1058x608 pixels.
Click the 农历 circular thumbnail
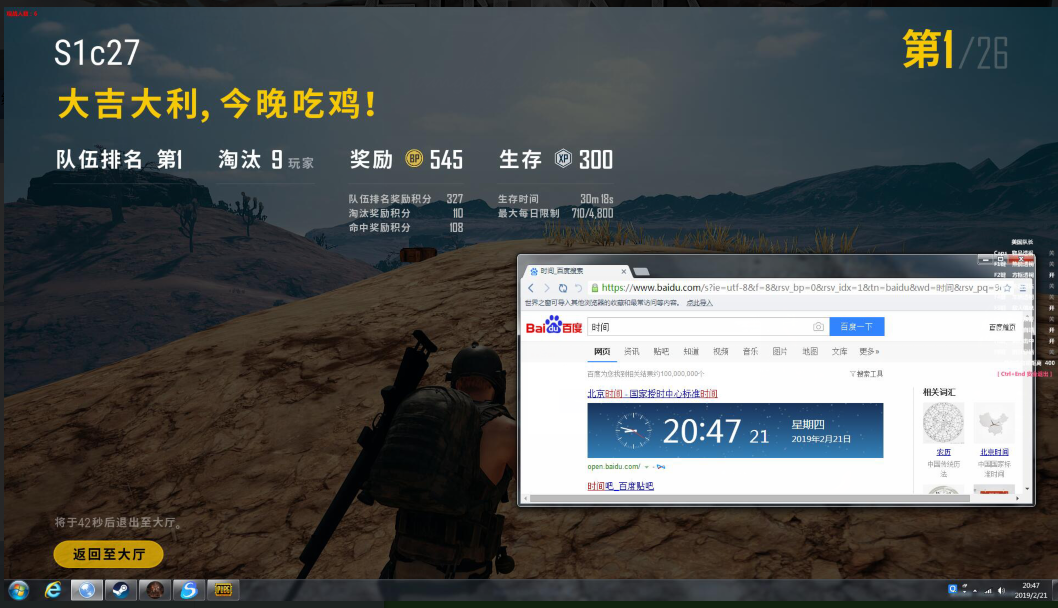point(943,423)
